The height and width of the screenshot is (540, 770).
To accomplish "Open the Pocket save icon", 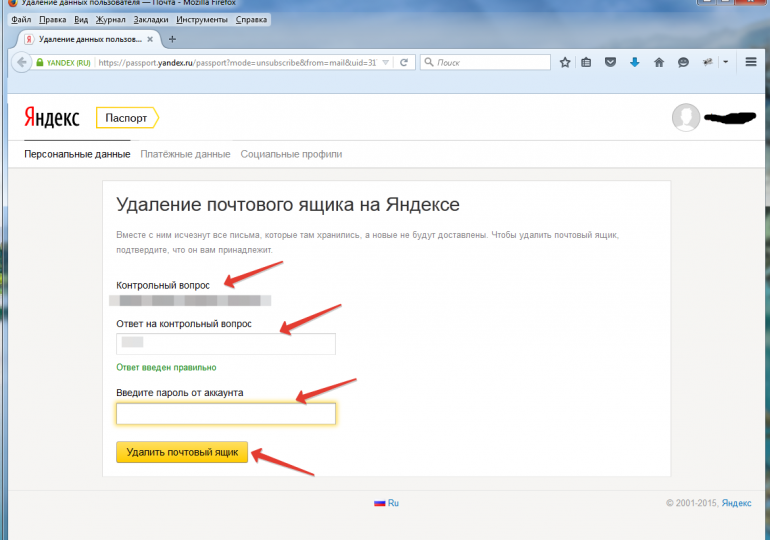I will tap(610, 62).
